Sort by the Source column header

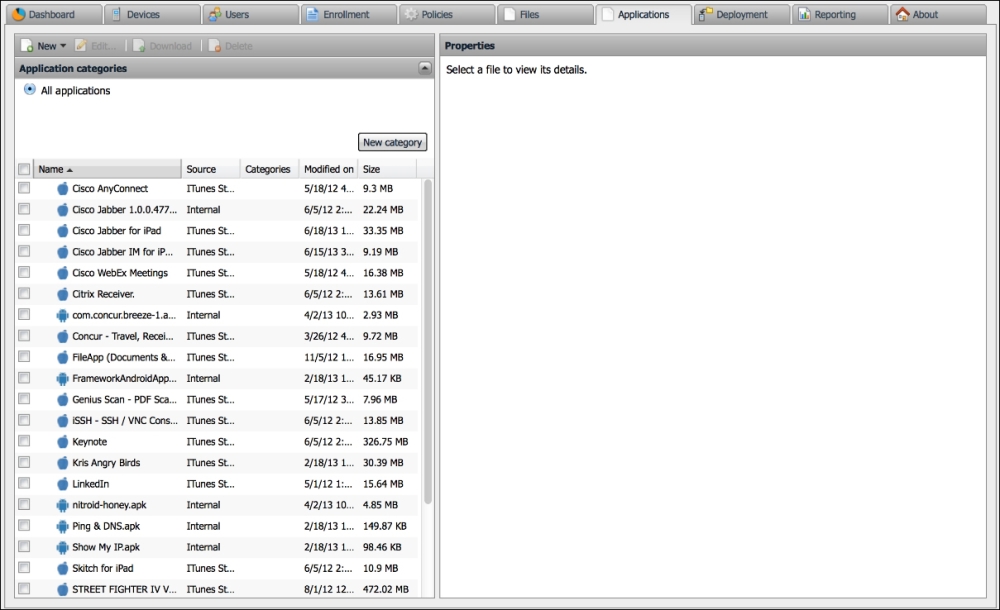point(210,169)
